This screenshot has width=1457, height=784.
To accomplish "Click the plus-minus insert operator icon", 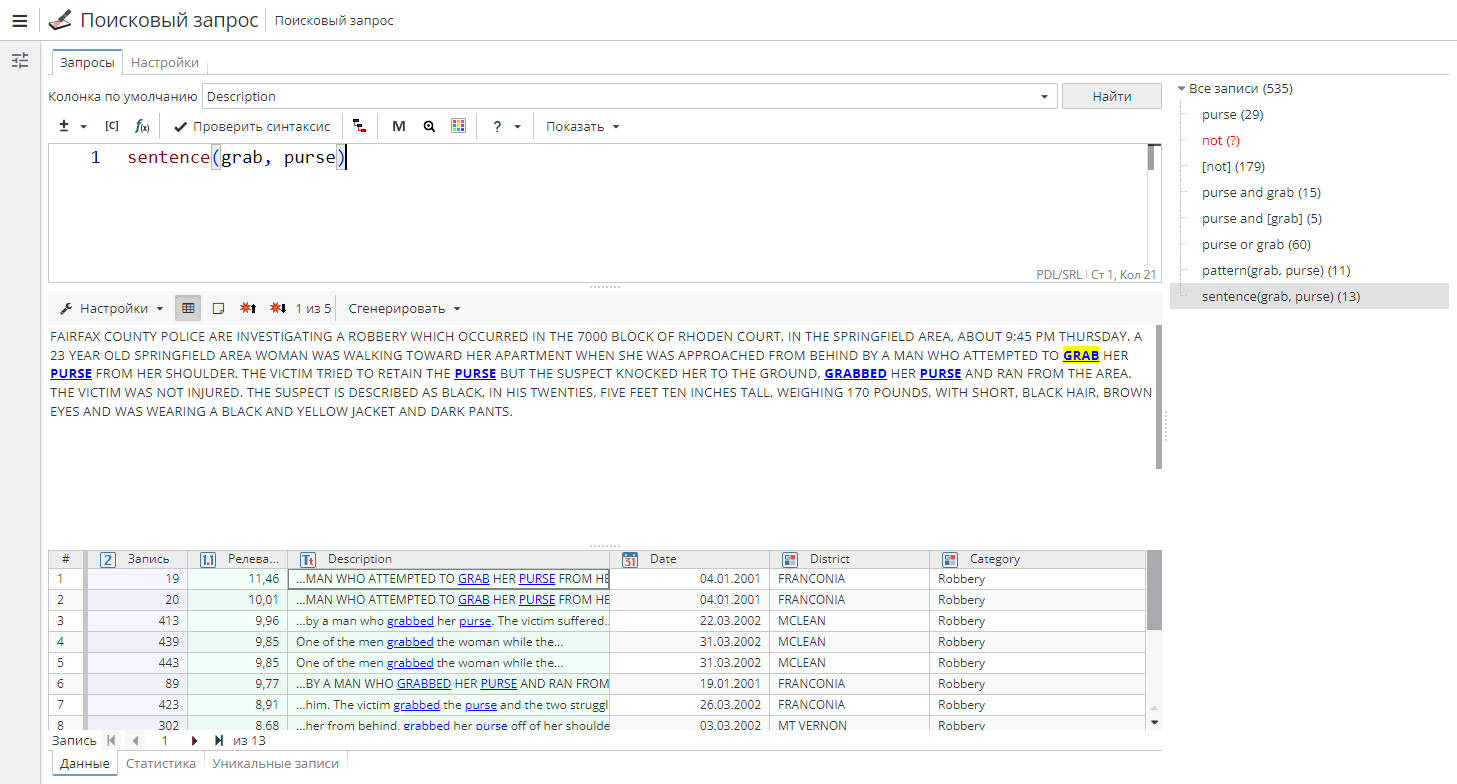I will 64,126.
